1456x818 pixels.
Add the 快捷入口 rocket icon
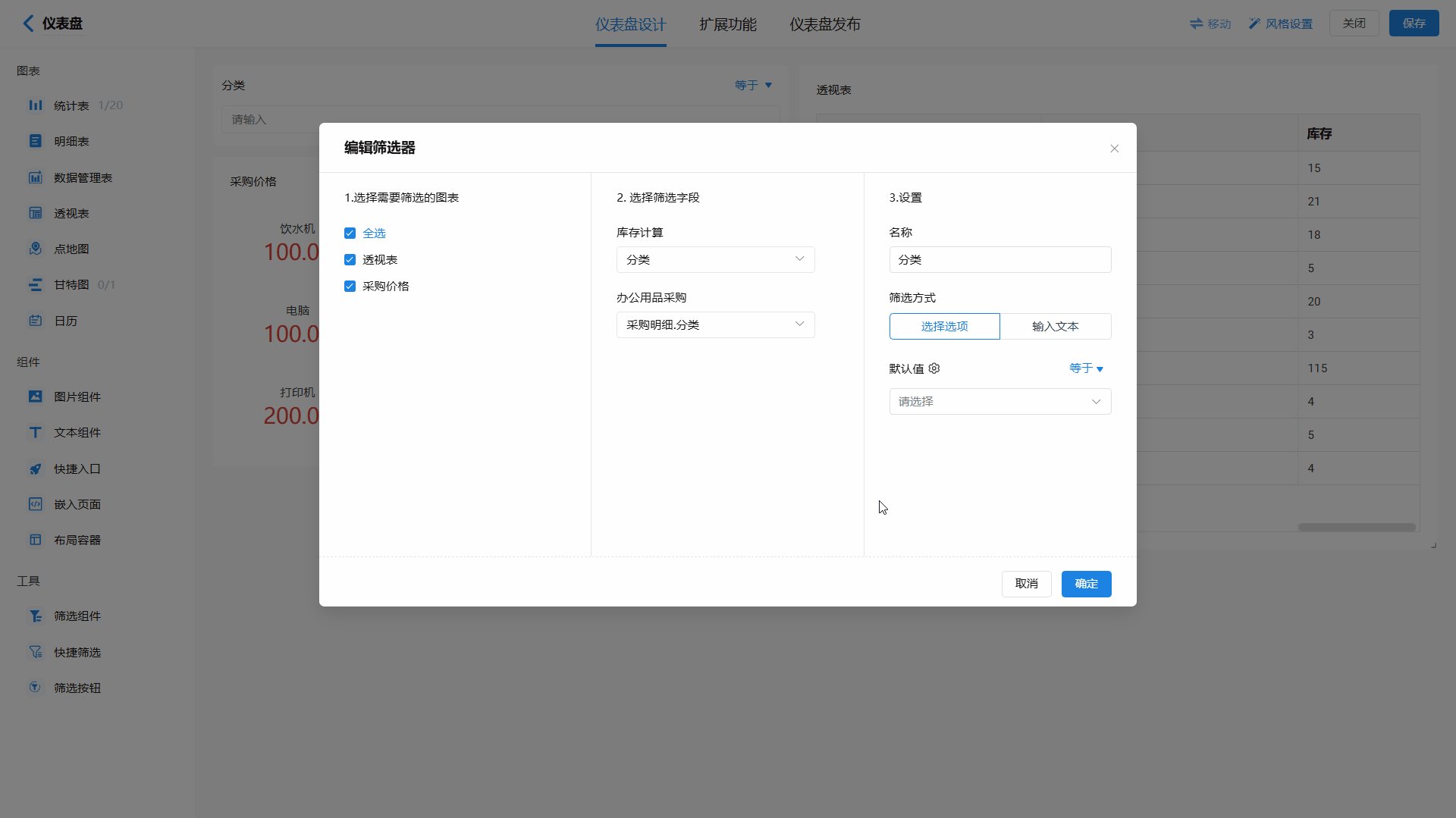(36, 469)
